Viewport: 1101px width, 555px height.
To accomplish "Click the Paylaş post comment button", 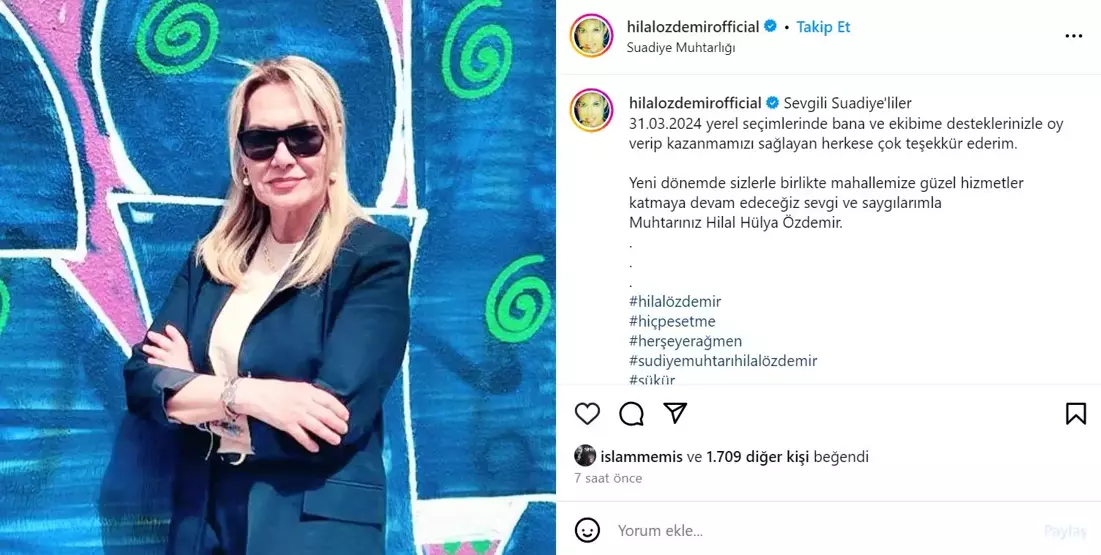I will [1065, 530].
